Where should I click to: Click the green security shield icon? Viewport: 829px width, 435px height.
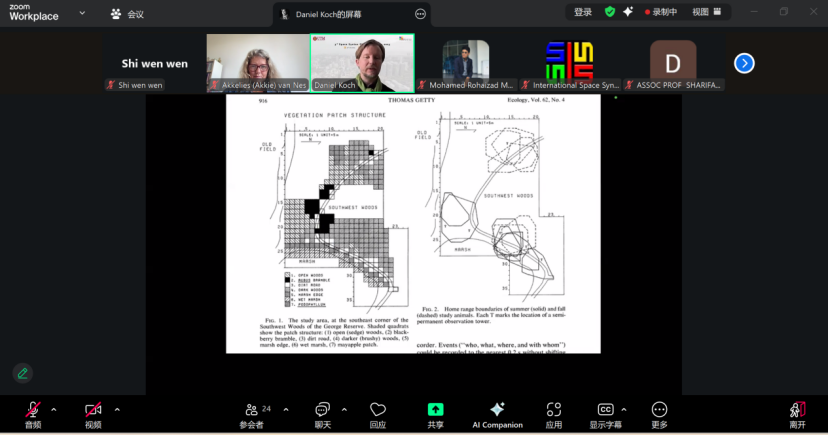tap(610, 12)
